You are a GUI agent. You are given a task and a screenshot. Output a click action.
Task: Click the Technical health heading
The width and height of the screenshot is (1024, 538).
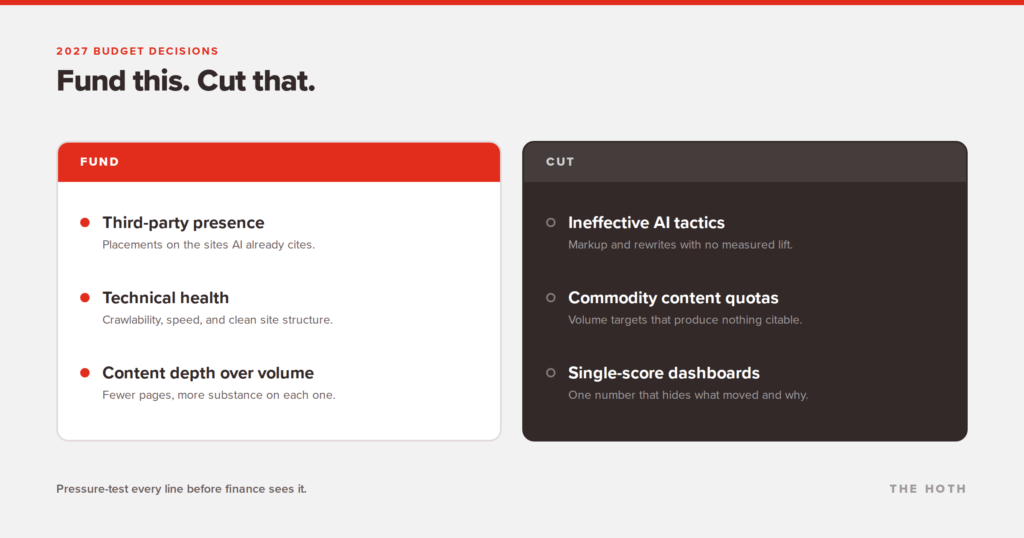(x=166, y=298)
